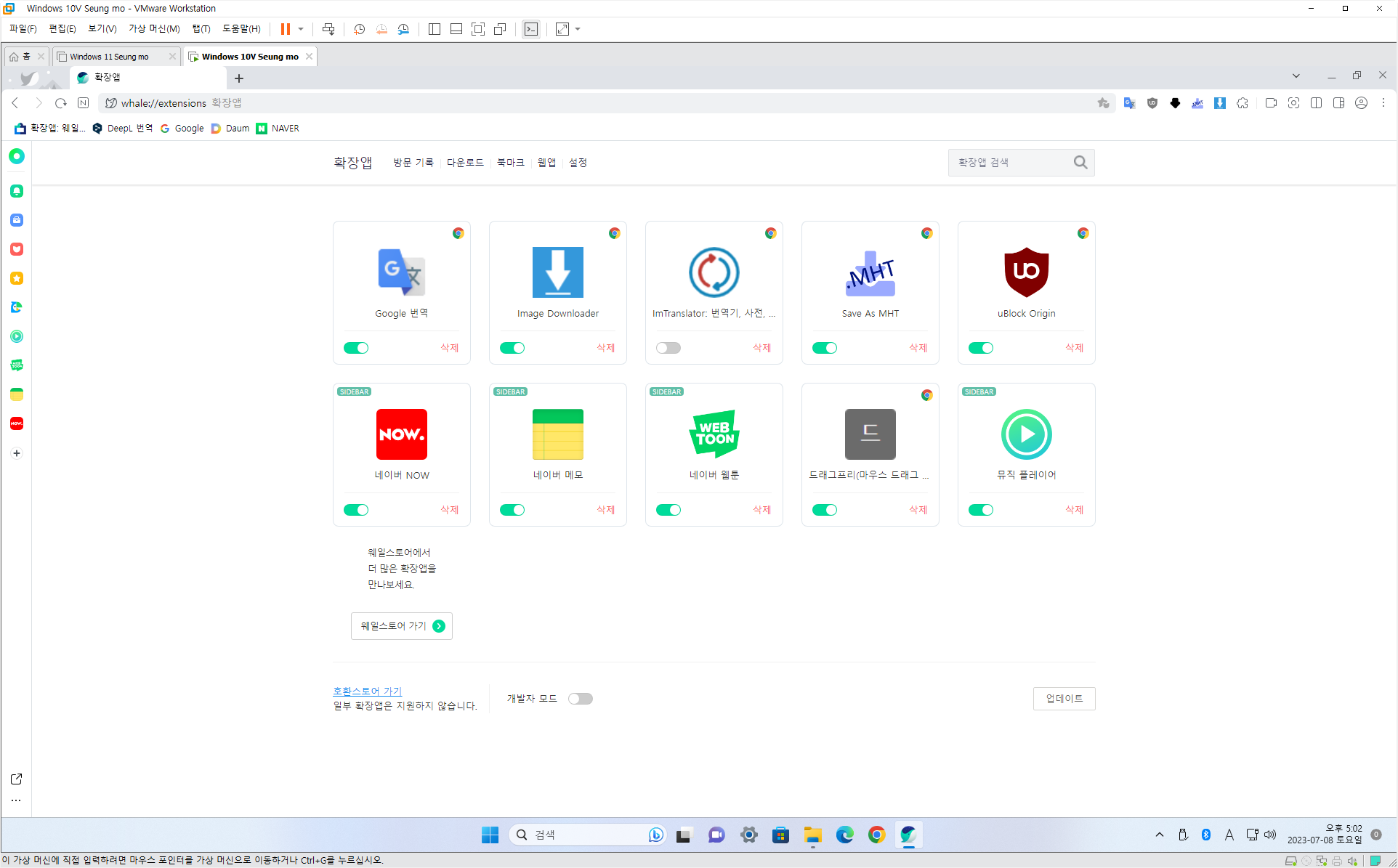Expand the browser tab list chevron

pos(1296,76)
